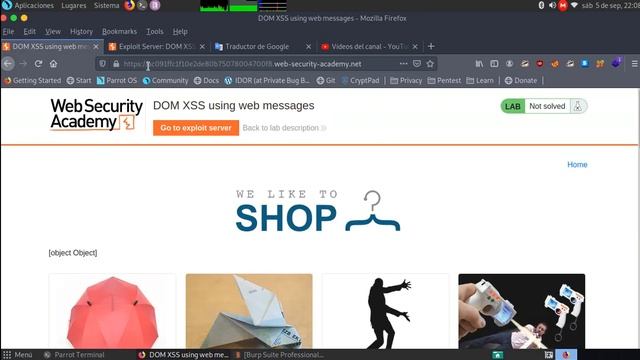Image resolution: width=640 pixels, height=360 pixels.
Task: Open the Menú button in bottom taskbar
Action: point(18,355)
